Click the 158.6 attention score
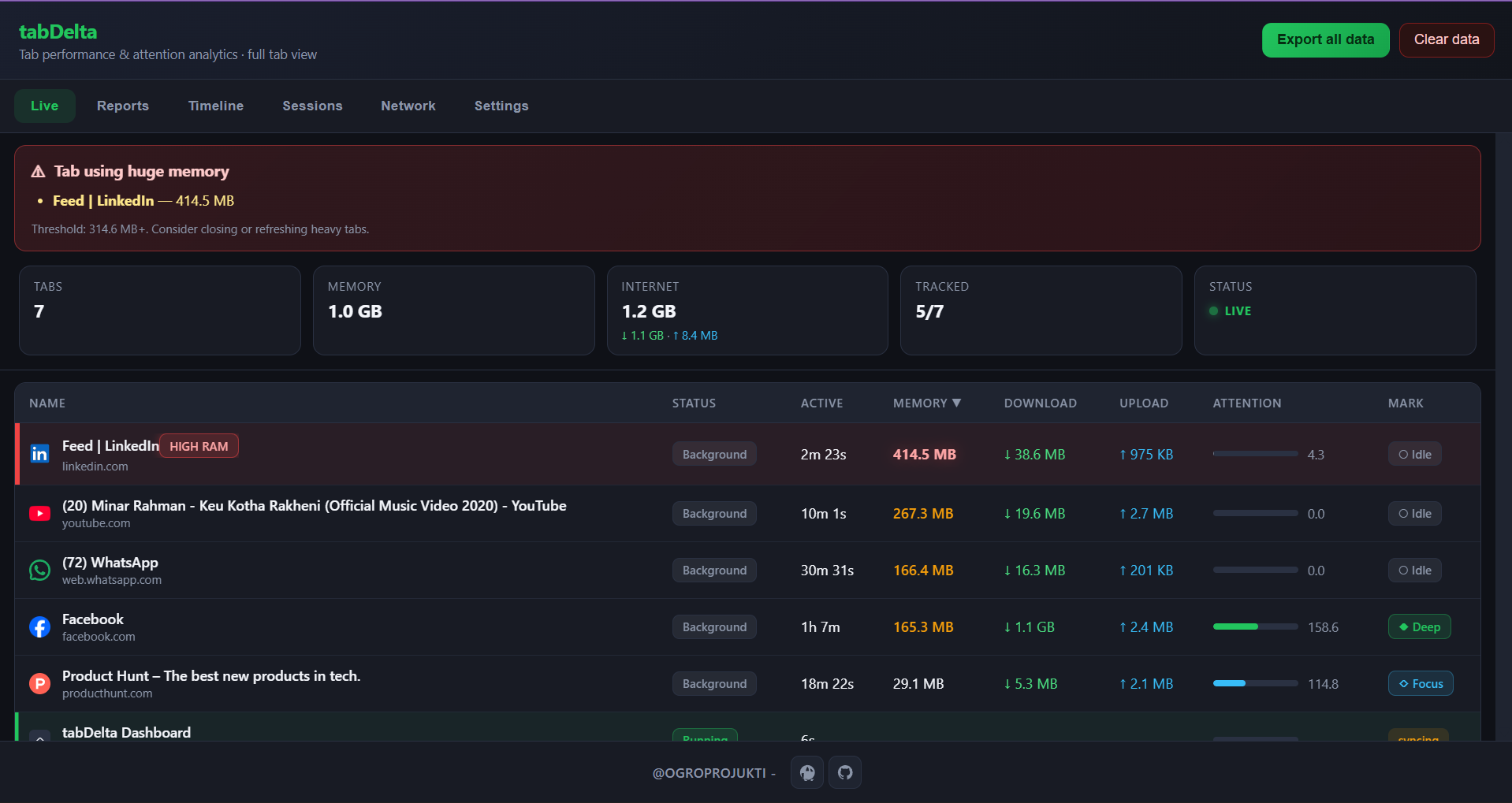1512x803 pixels. (x=1323, y=627)
